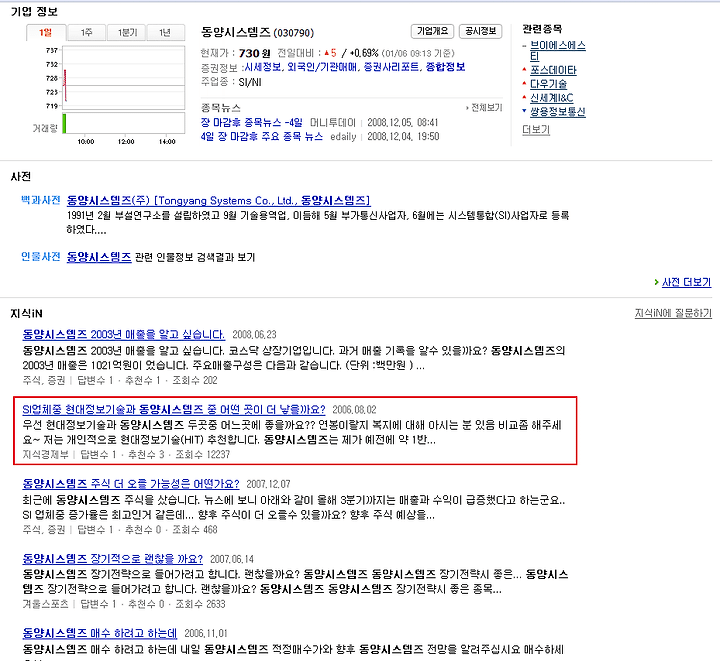Click the up-arrow icon beside 포스데이타
Image resolution: width=720 pixels, height=661 pixels.
[x=524, y=69]
